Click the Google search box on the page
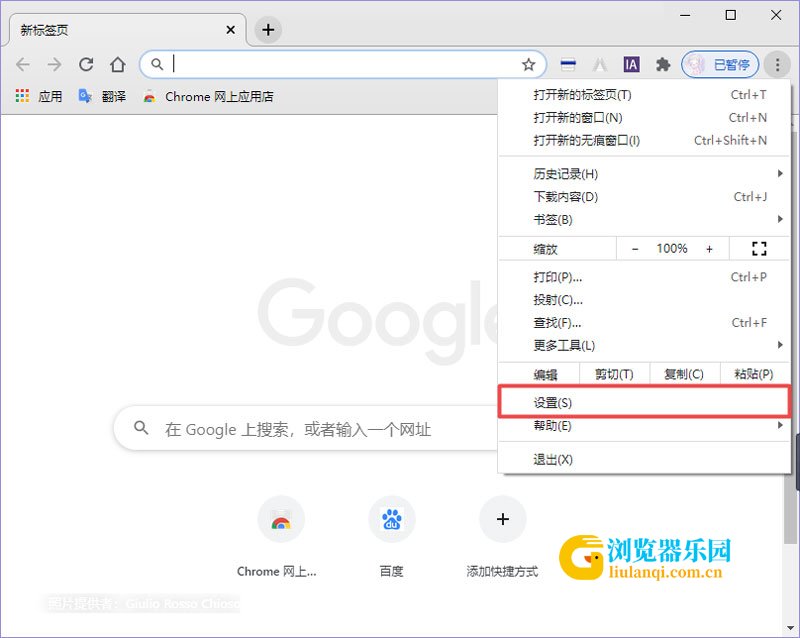Screen dimensions: 800x638 pos(306,429)
